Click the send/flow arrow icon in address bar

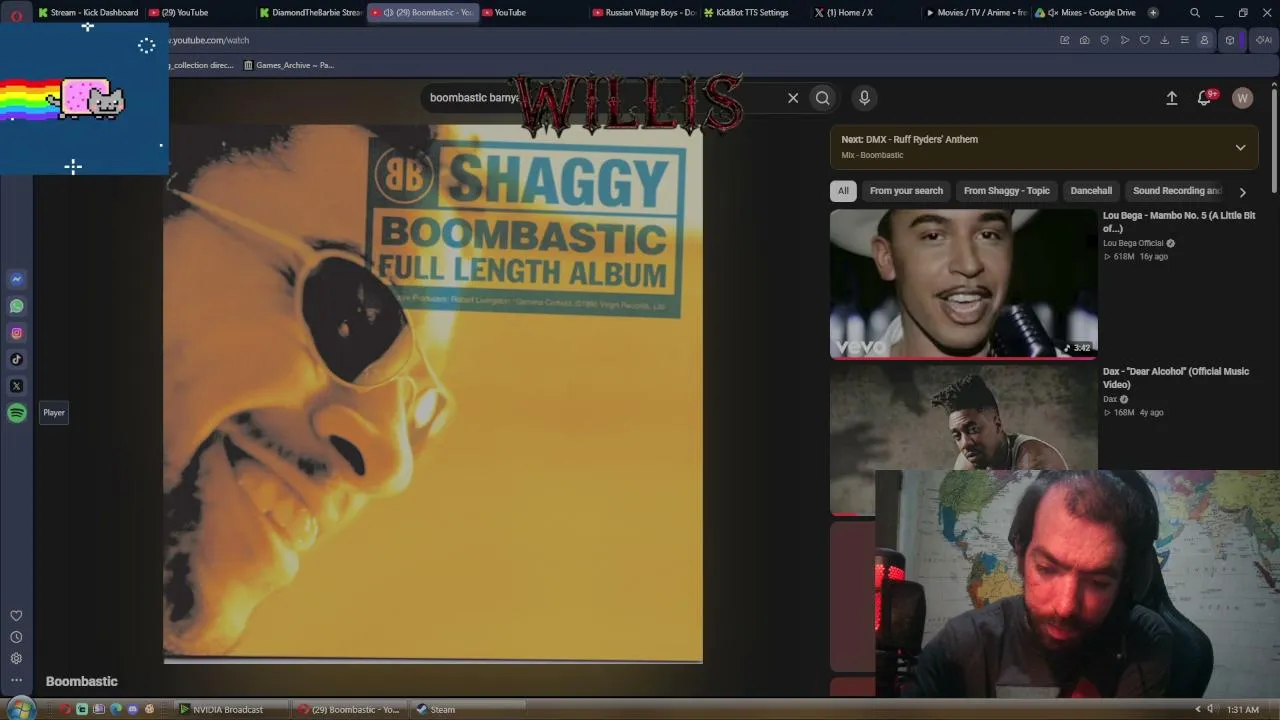click(x=1124, y=40)
